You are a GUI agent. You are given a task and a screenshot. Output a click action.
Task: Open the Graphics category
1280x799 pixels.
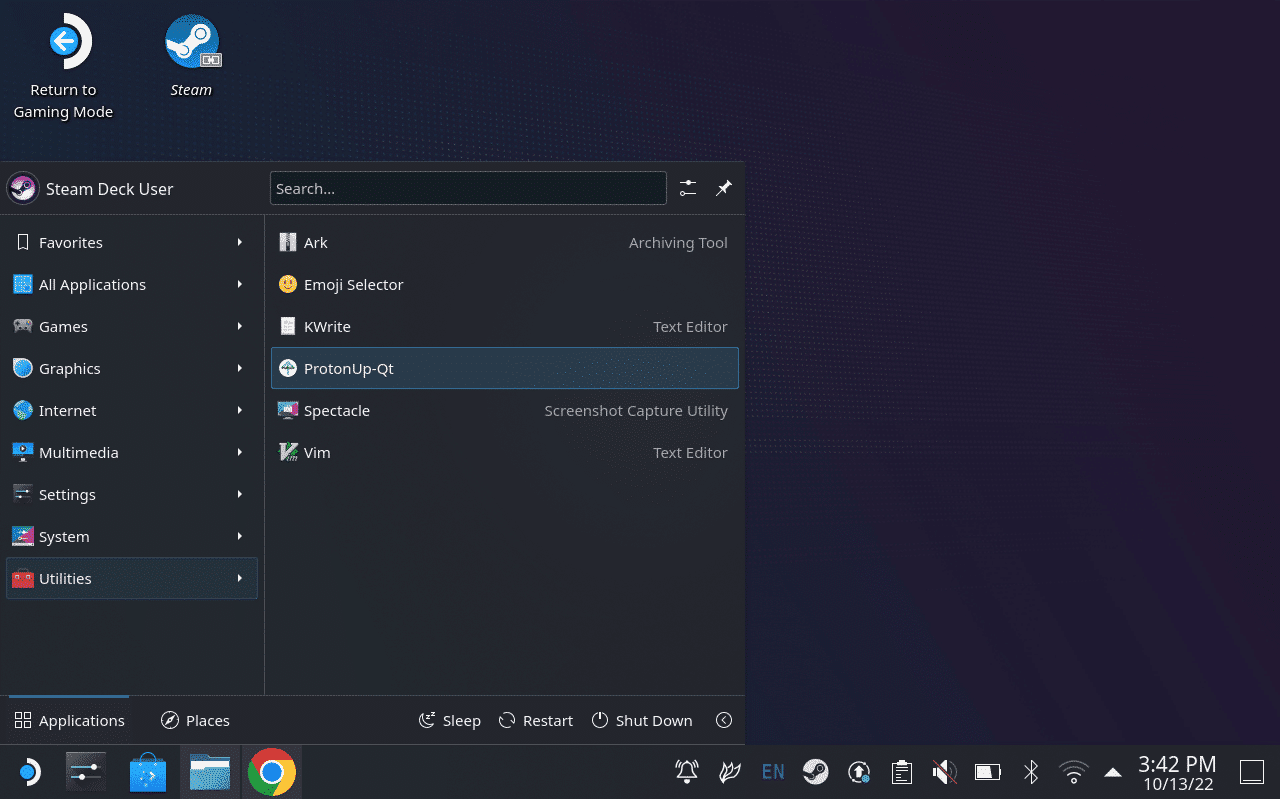click(131, 369)
